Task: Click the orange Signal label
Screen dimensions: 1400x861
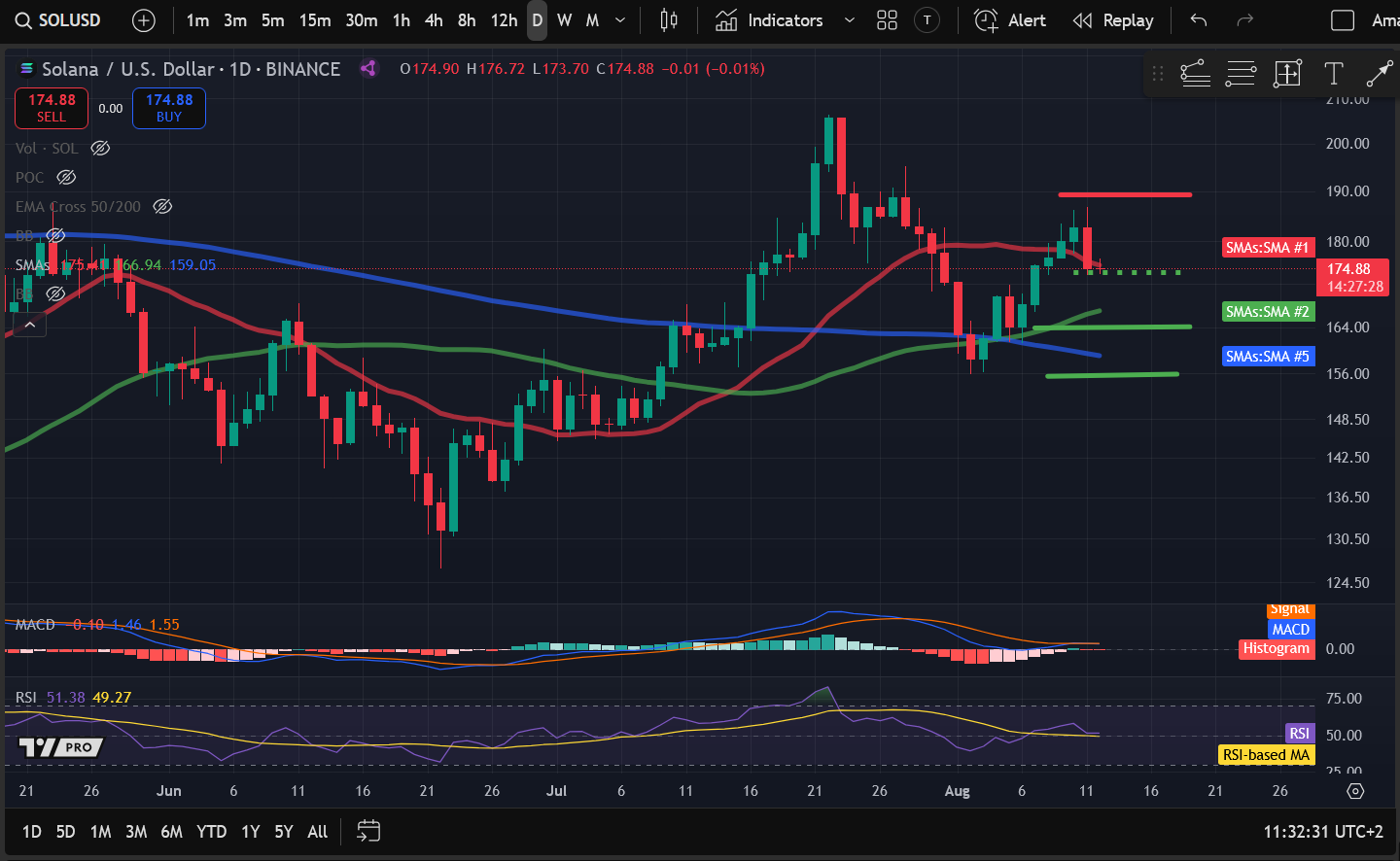Action: click(1290, 609)
